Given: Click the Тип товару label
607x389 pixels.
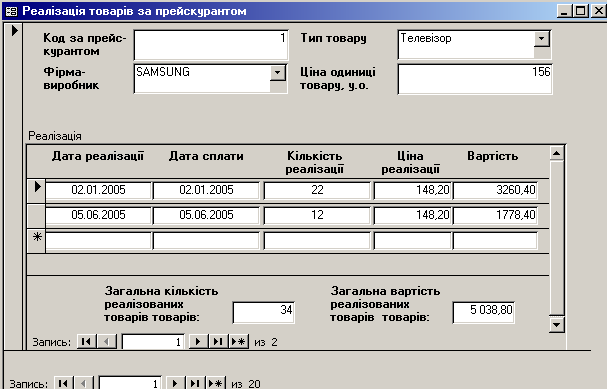Looking at the screenshot, I should coord(333,38).
